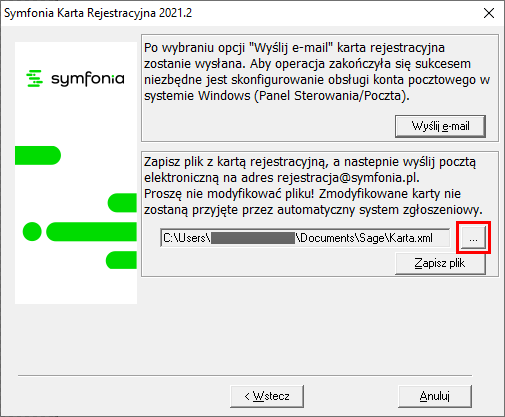
Task: Save the registration card with Zapisz plik
Action: 440,263
